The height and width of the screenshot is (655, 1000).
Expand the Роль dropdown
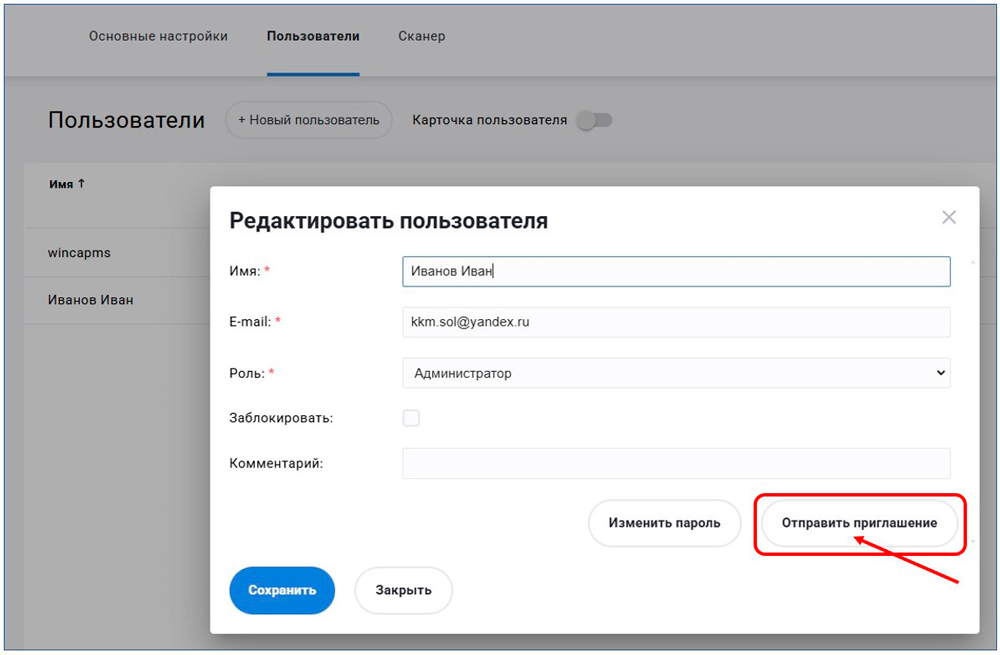tap(676, 373)
